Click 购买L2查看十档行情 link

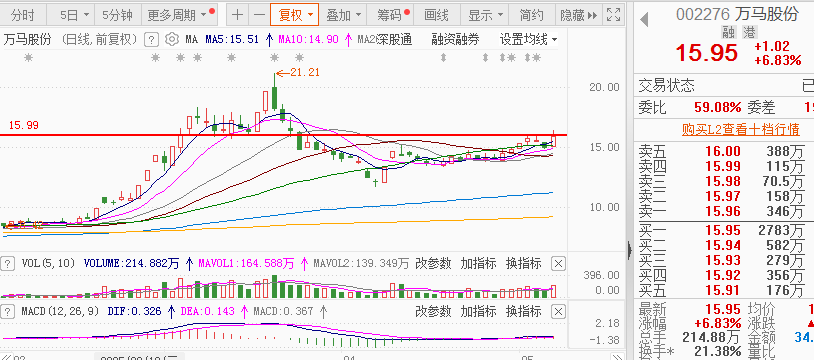pyautogui.click(x=740, y=129)
